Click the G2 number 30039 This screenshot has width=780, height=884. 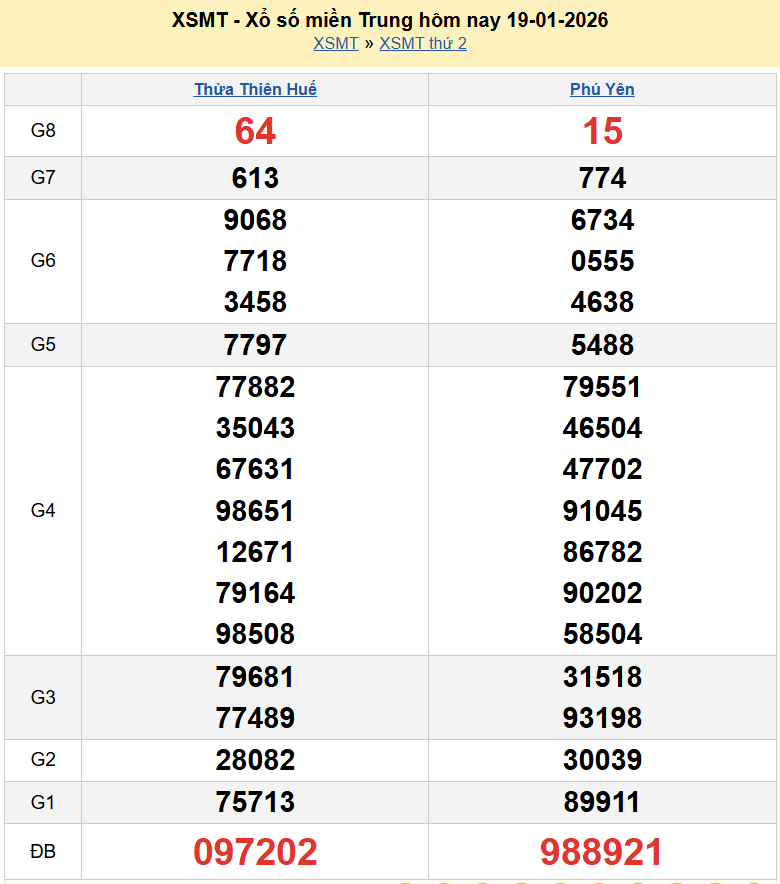pos(602,760)
